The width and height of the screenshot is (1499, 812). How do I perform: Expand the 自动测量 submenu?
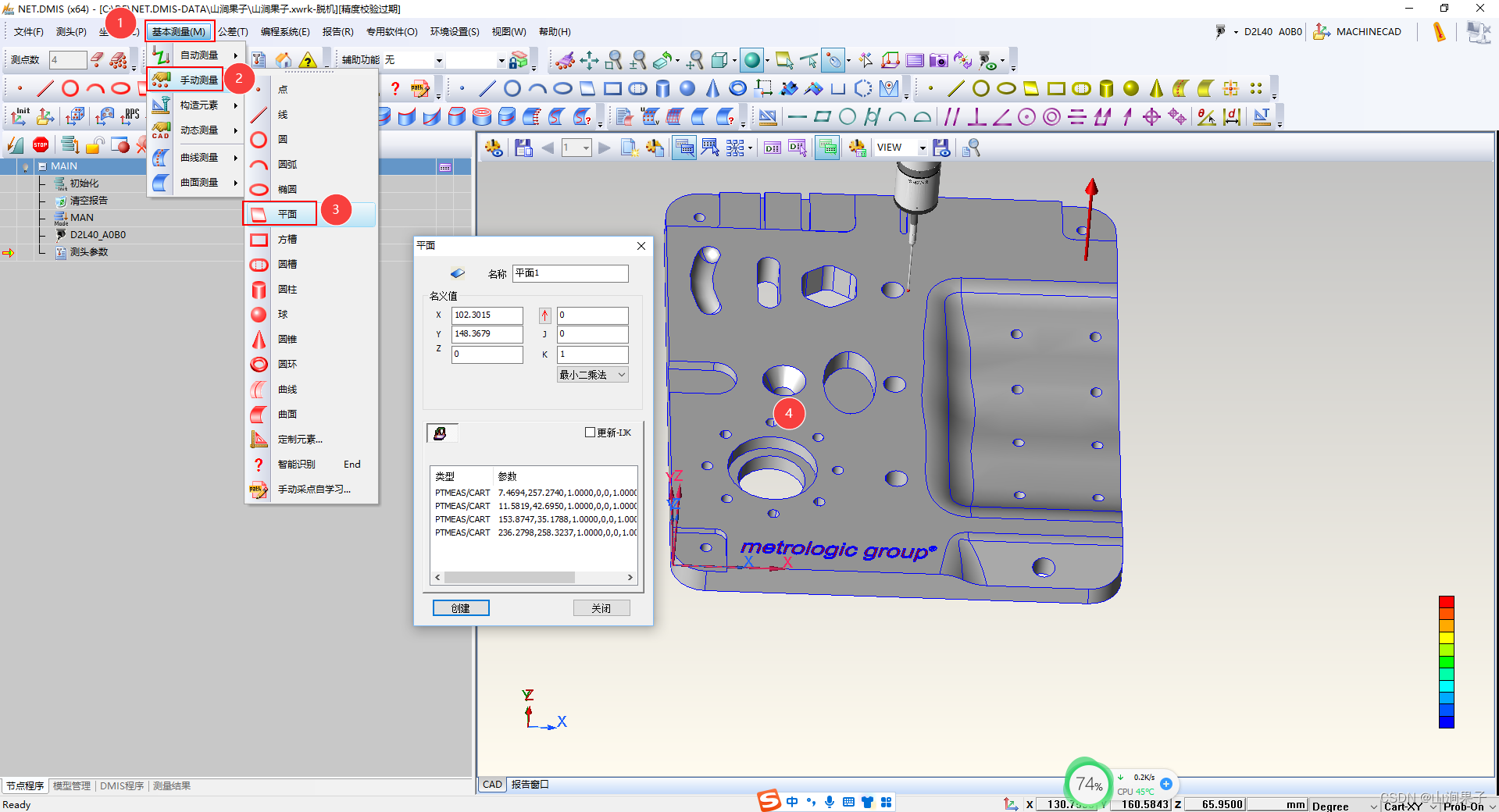[198, 55]
